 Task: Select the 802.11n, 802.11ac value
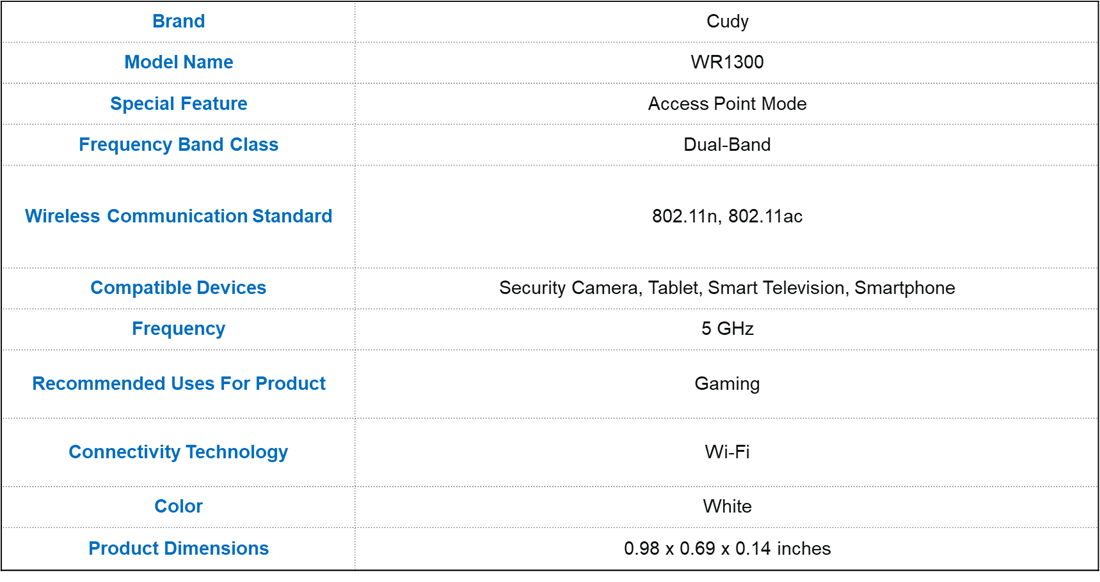coord(727,216)
